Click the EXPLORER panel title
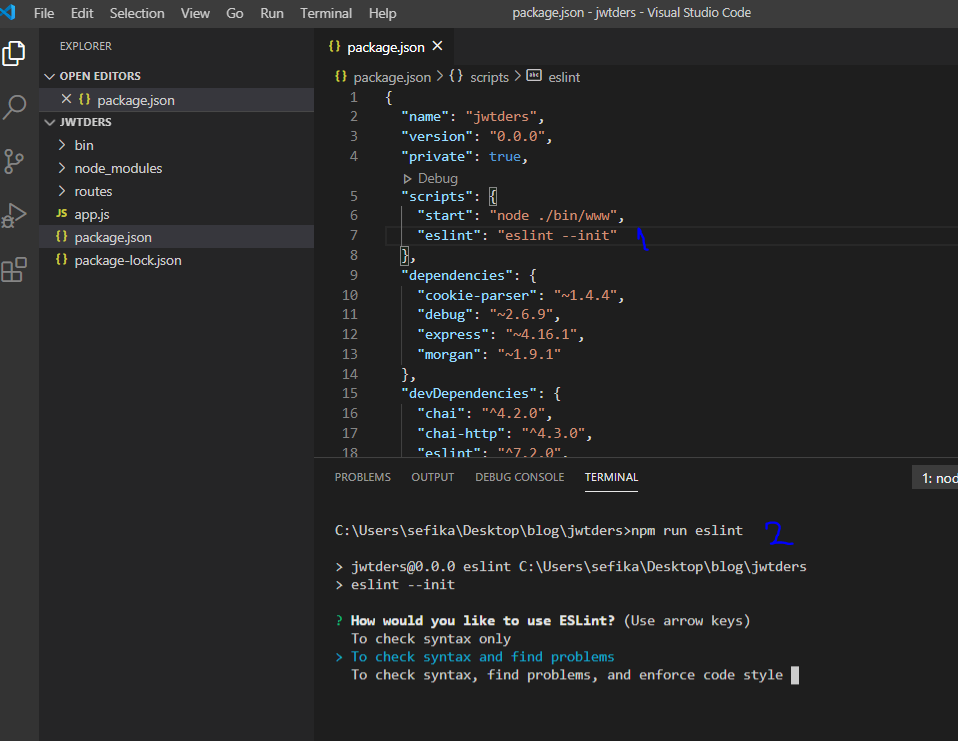Image resolution: width=958 pixels, height=741 pixels. coord(86,46)
